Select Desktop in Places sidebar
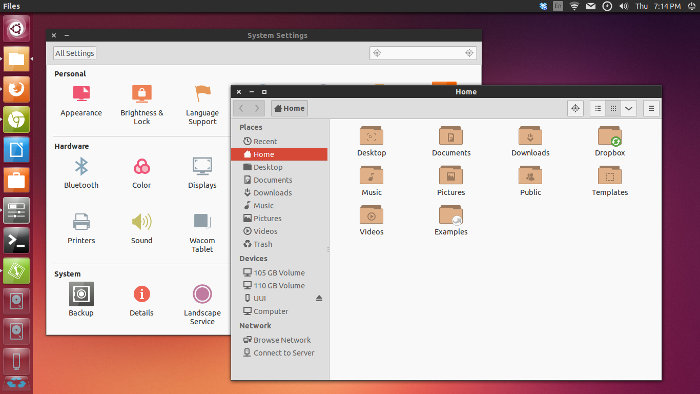The width and height of the screenshot is (700, 394). (x=279, y=167)
